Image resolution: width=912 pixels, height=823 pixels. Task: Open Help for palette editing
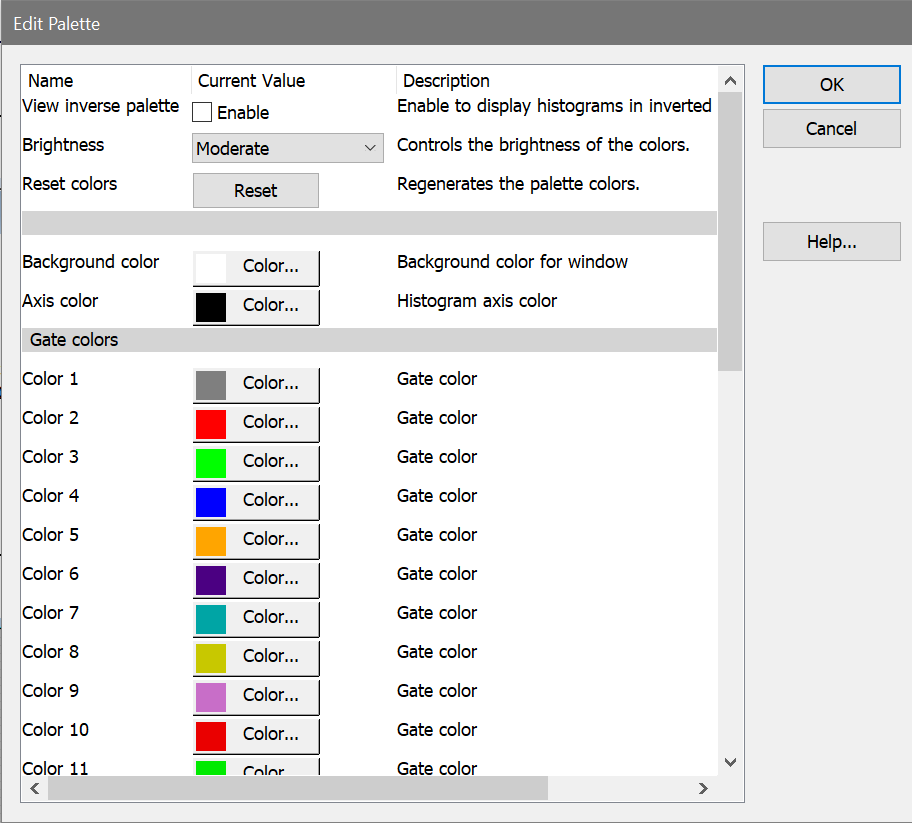tap(831, 242)
